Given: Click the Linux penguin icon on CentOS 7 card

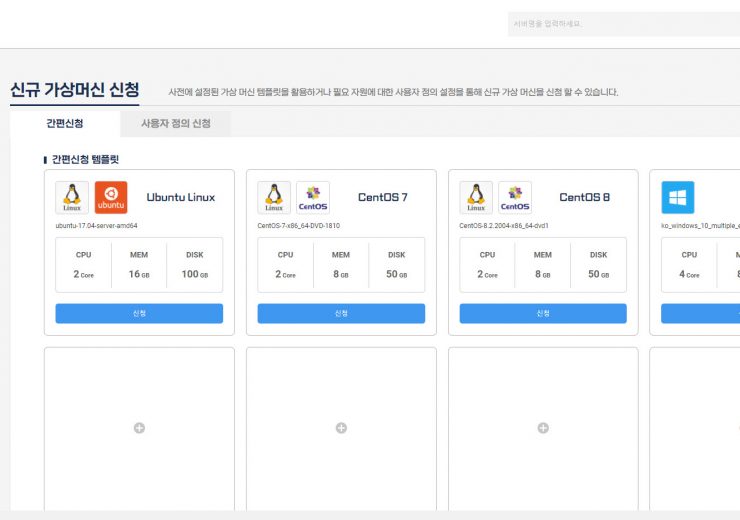Looking at the screenshot, I should tap(274, 197).
